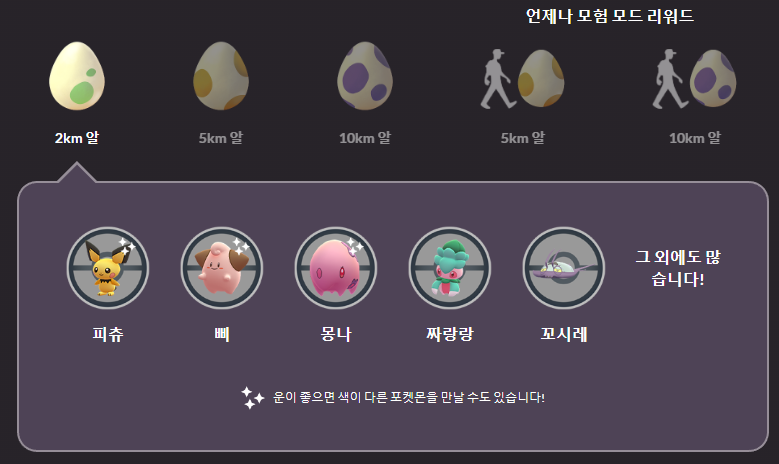779x464 pixels.
Task: Click the Fomantis (짜랑랑) Pokémon icon
Action: coord(450,268)
